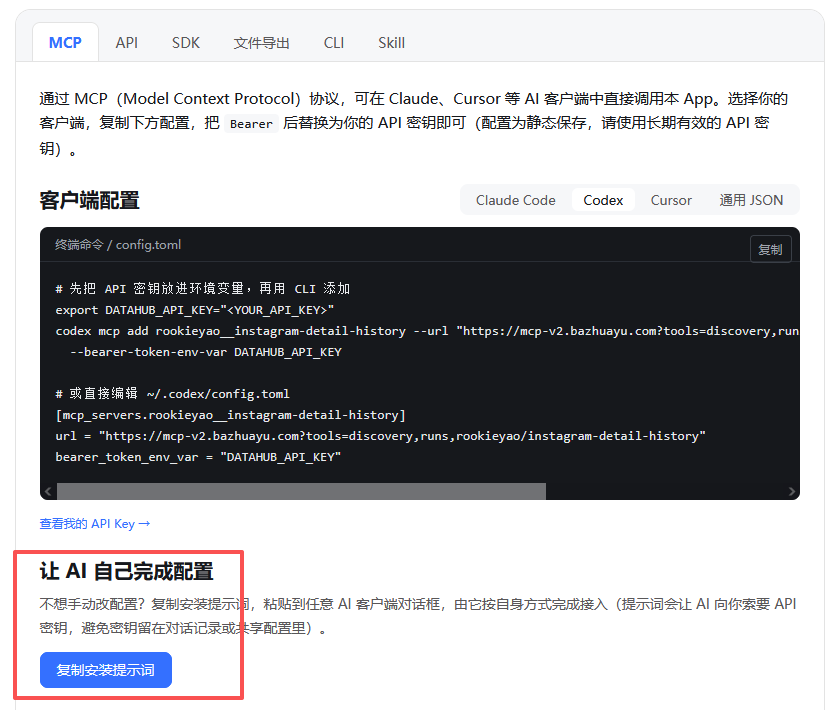Open the API tab
Viewport: 836px width, 710px height.
pyautogui.click(x=126, y=43)
